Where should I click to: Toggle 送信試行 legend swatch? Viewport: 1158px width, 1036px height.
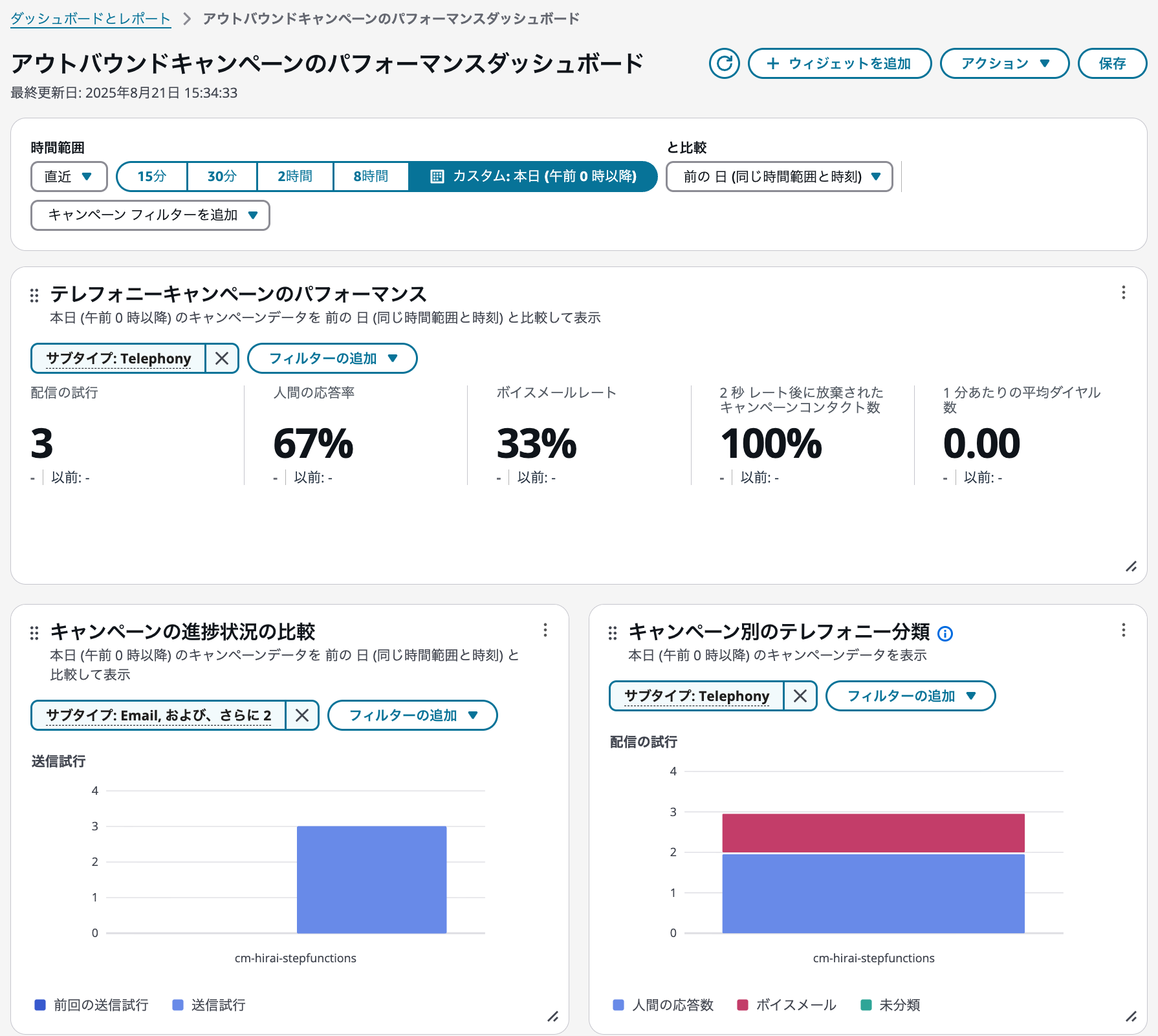pos(178,1005)
